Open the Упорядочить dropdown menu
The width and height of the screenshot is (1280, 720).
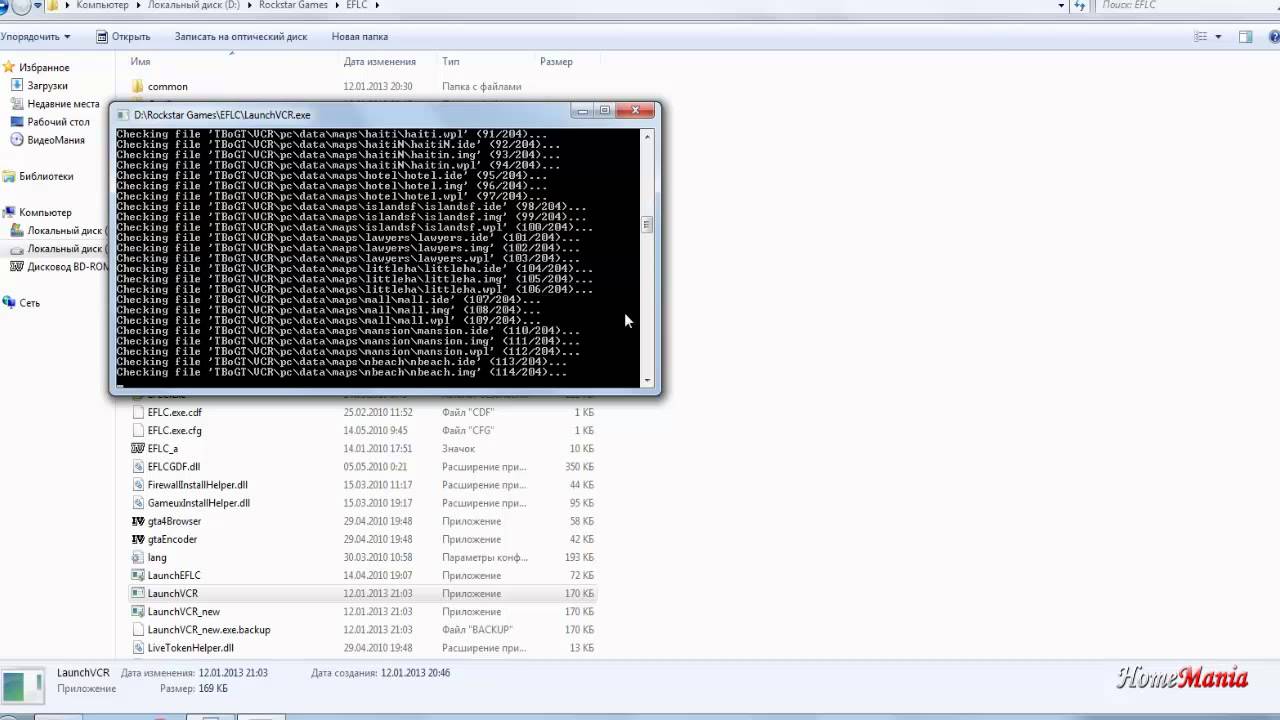point(35,37)
